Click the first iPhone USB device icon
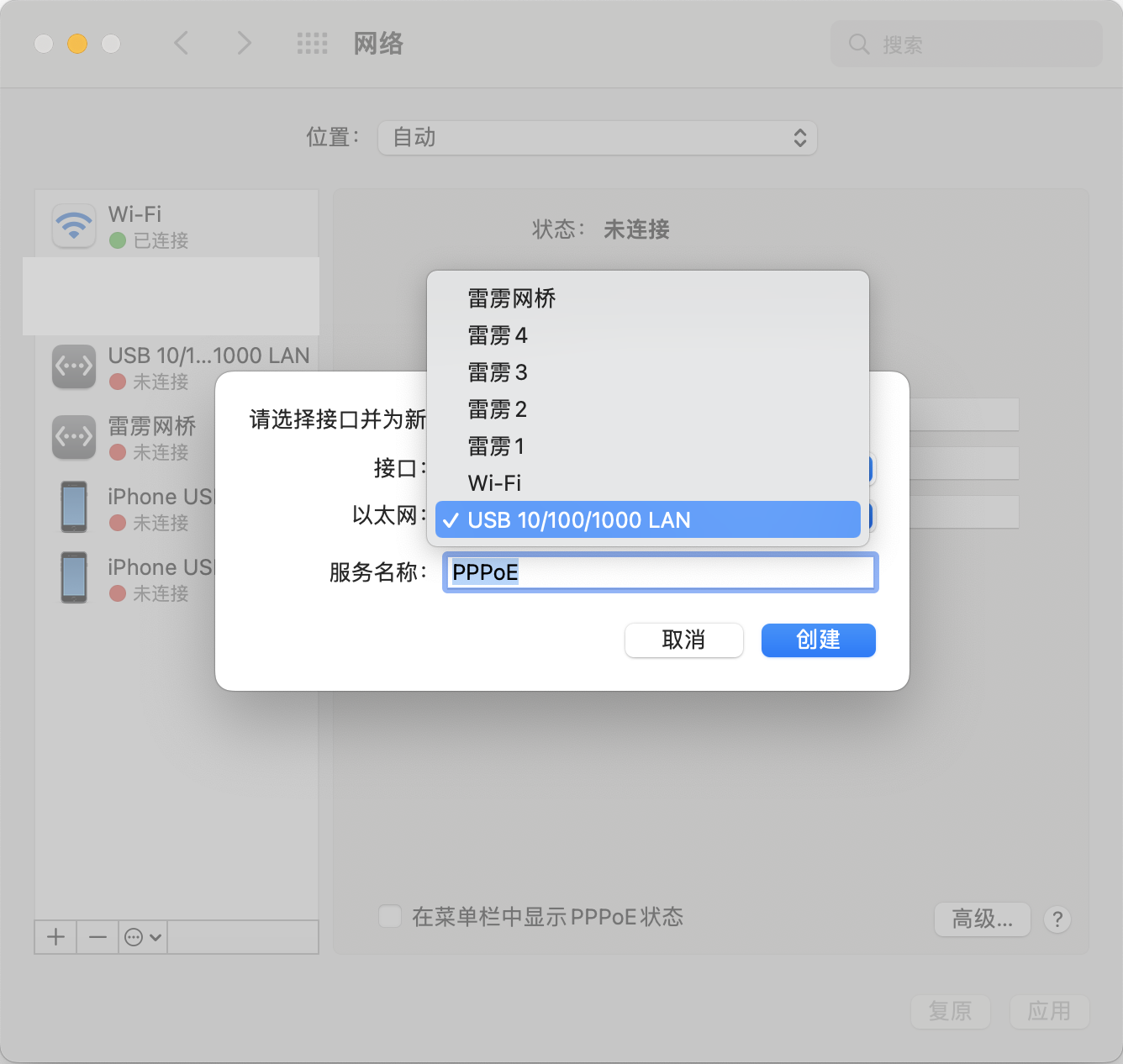This screenshot has width=1123, height=1064. (x=74, y=507)
